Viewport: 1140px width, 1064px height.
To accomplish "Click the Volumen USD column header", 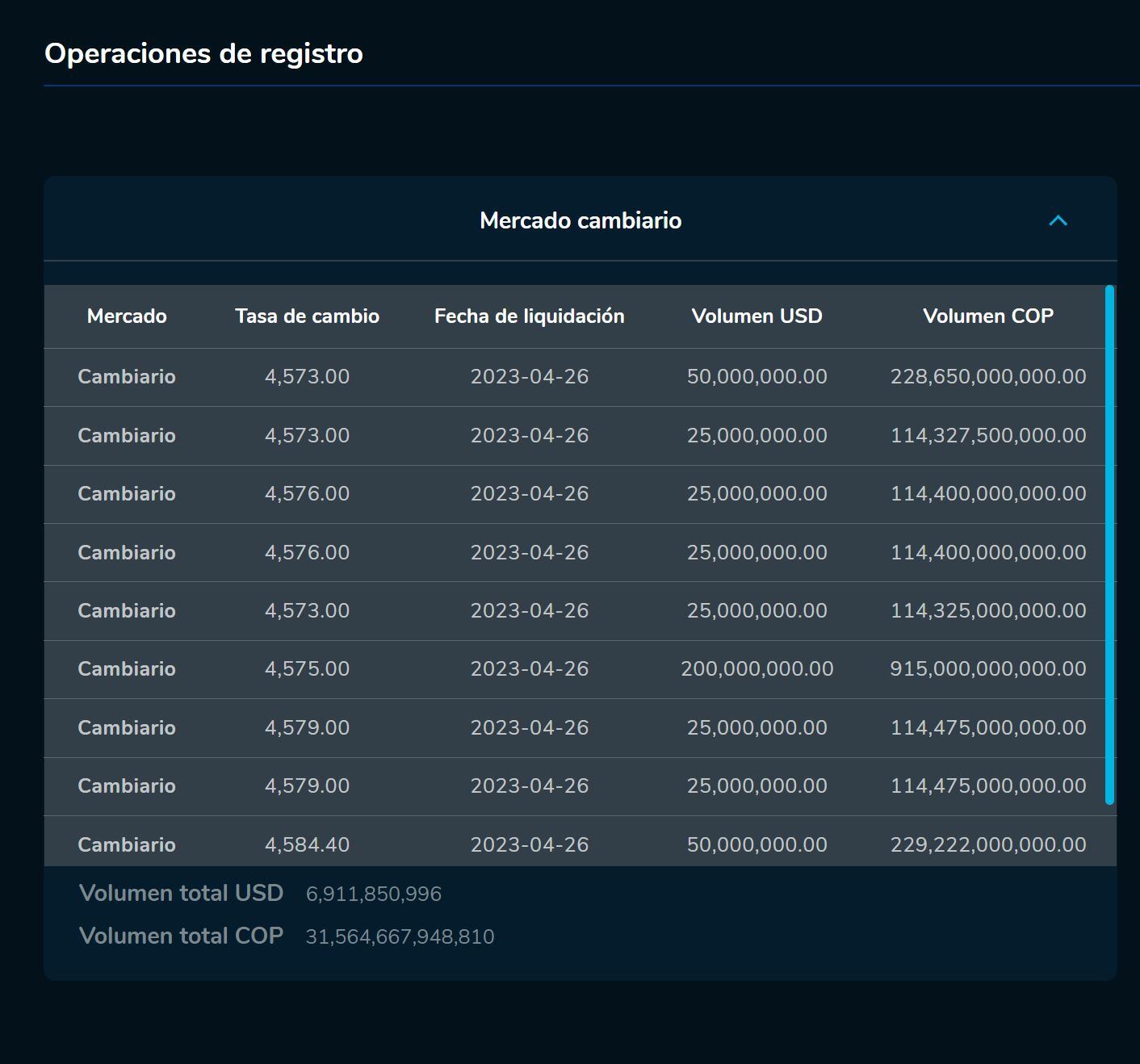I will pos(757,316).
